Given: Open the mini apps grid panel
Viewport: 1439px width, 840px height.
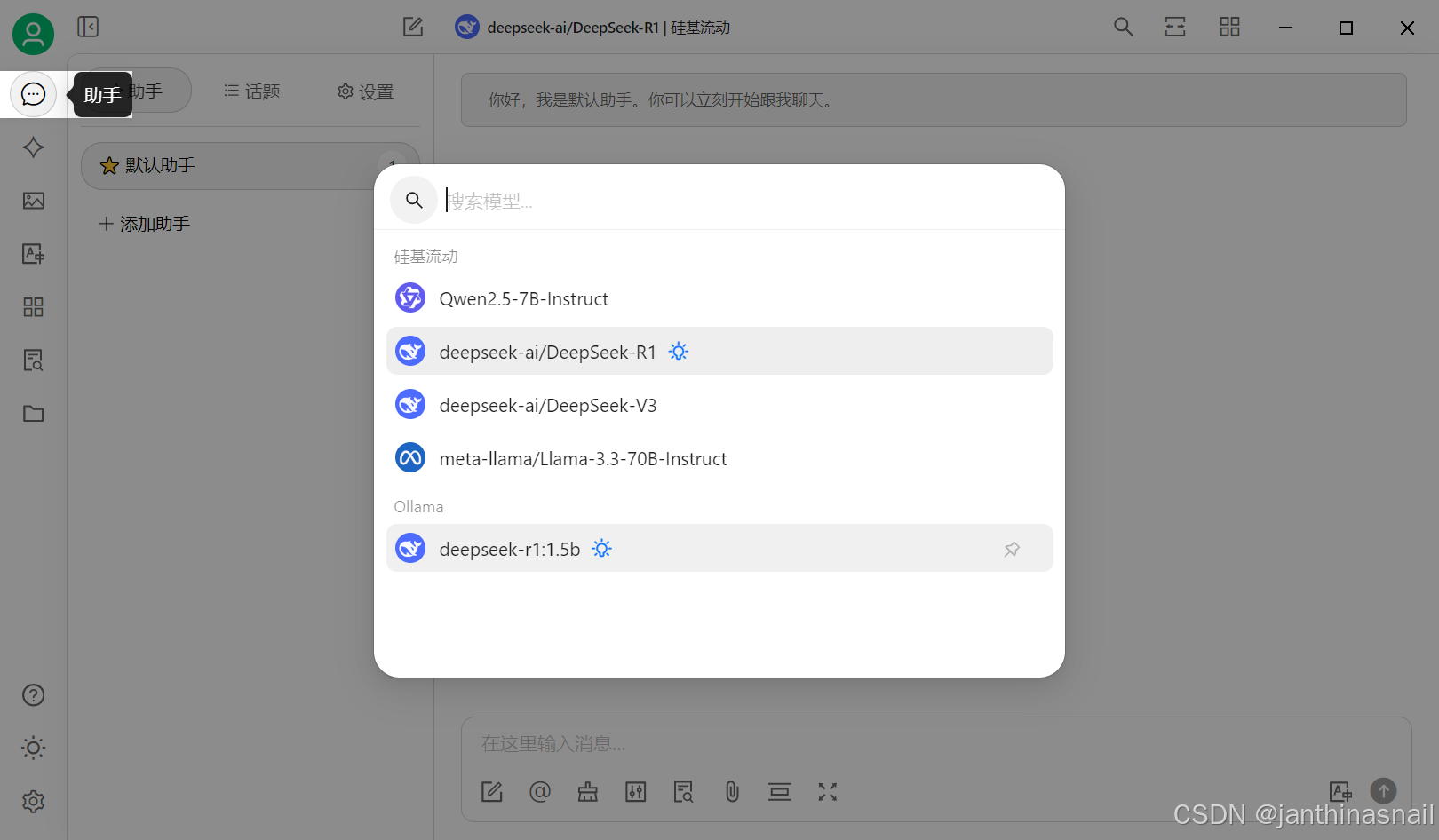Looking at the screenshot, I should tap(33, 307).
